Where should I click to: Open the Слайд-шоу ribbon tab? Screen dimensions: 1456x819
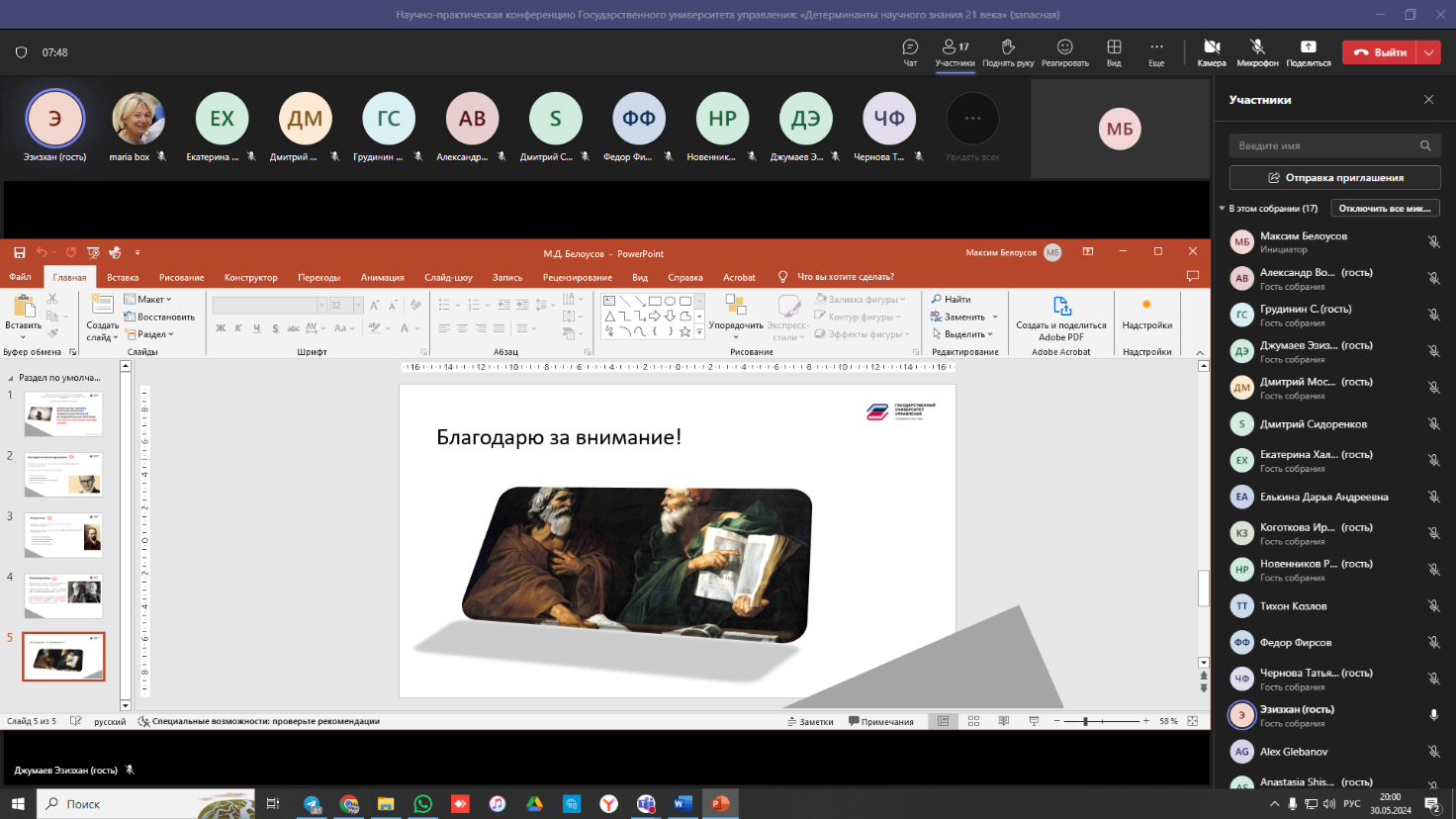(x=448, y=277)
